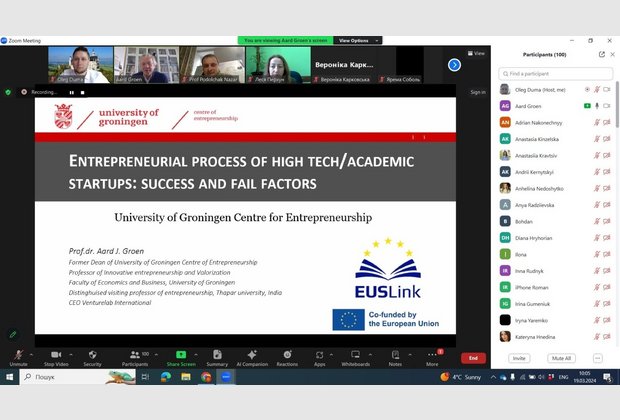This screenshot has height=420, width=620.
Task: Click the ENG language indicator
Action: coord(563,377)
